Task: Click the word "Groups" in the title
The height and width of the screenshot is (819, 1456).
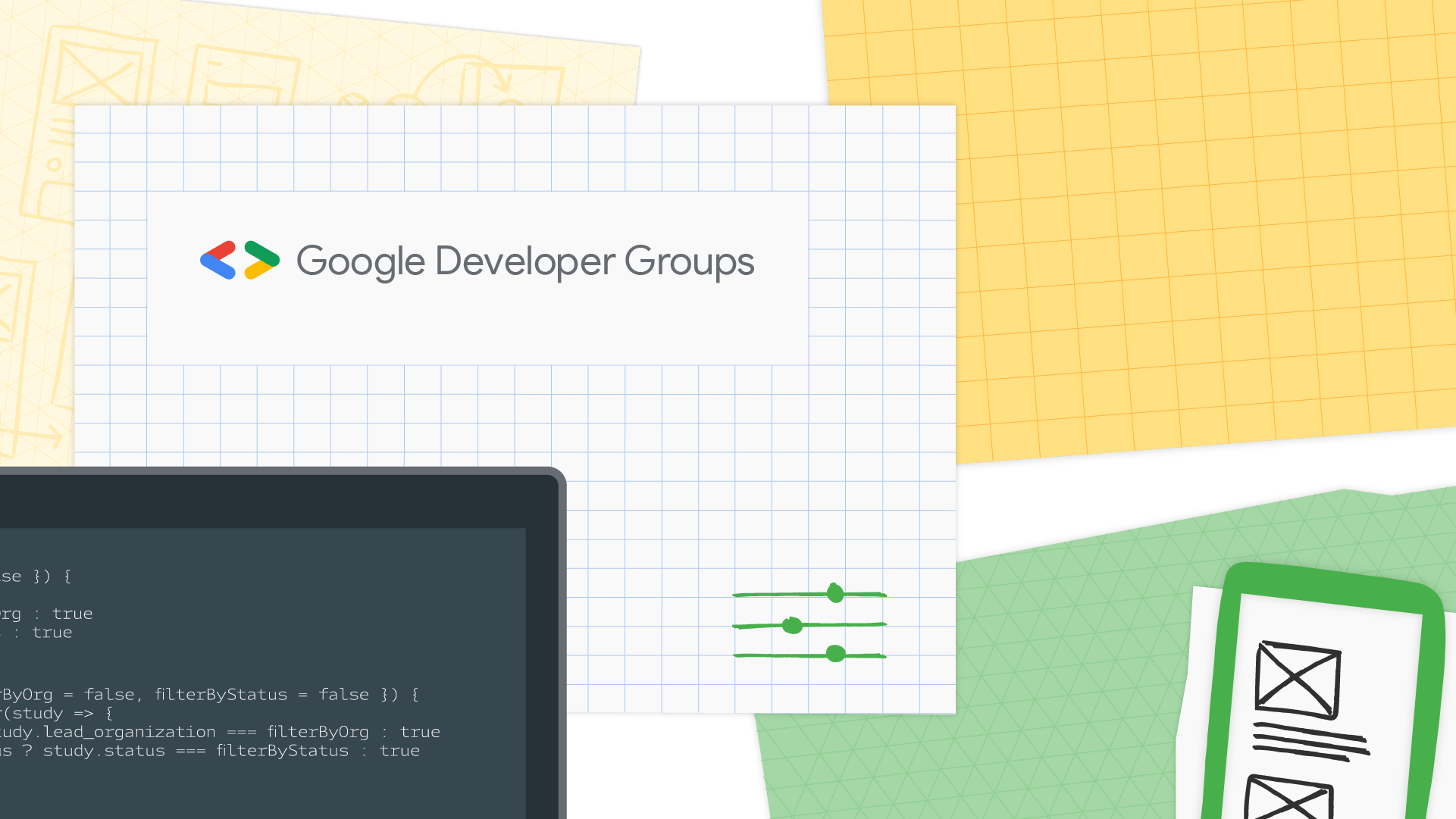Action: click(689, 262)
